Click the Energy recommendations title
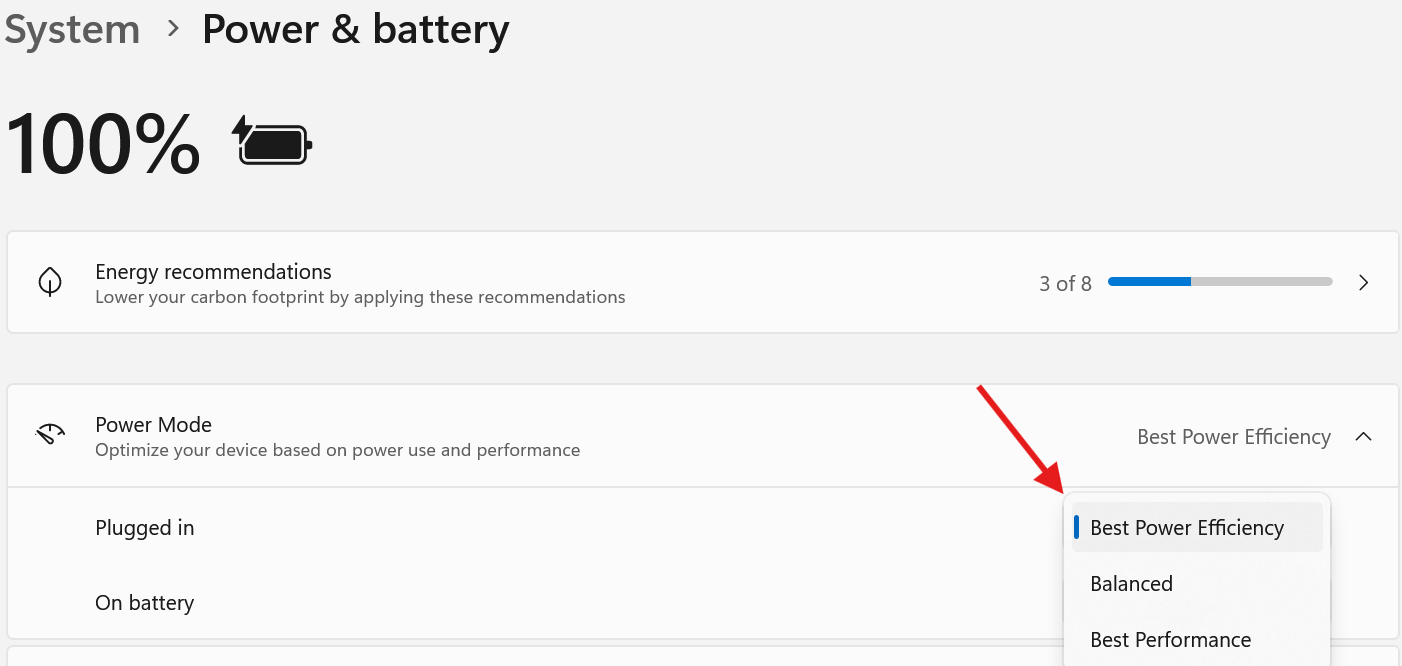The height and width of the screenshot is (666, 1402). 213,272
